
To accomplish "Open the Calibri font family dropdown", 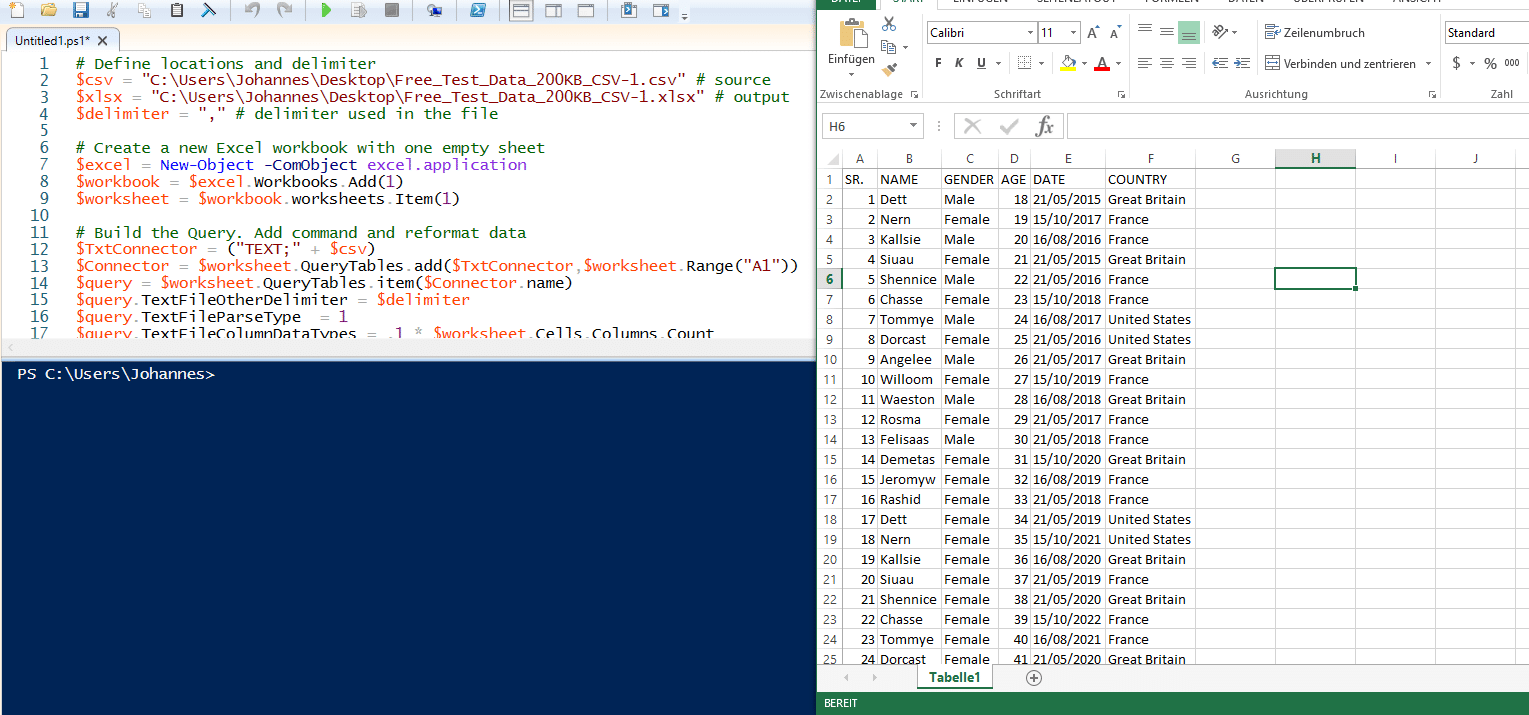I will tap(1030, 32).
